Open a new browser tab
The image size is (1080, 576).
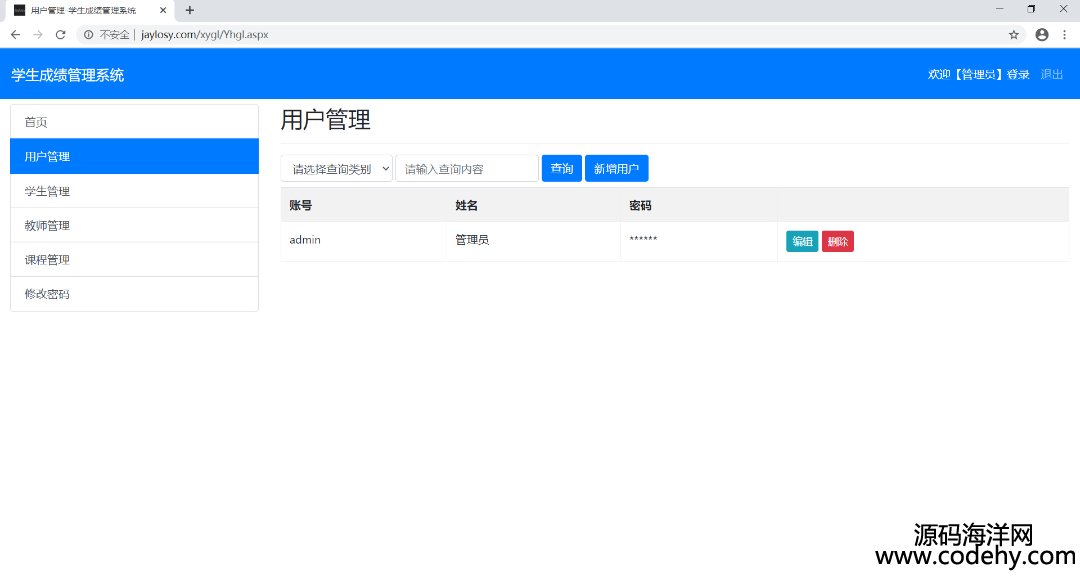[x=190, y=10]
